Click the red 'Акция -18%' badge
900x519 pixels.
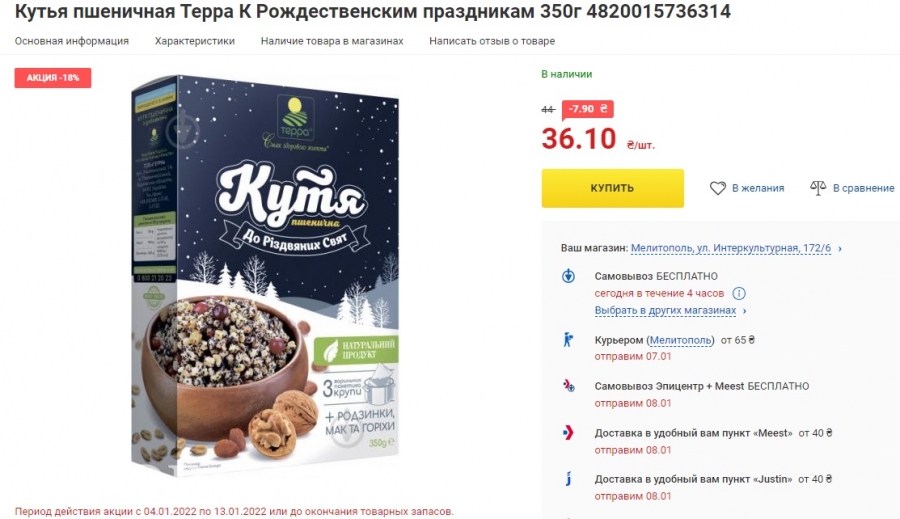[53, 78]
